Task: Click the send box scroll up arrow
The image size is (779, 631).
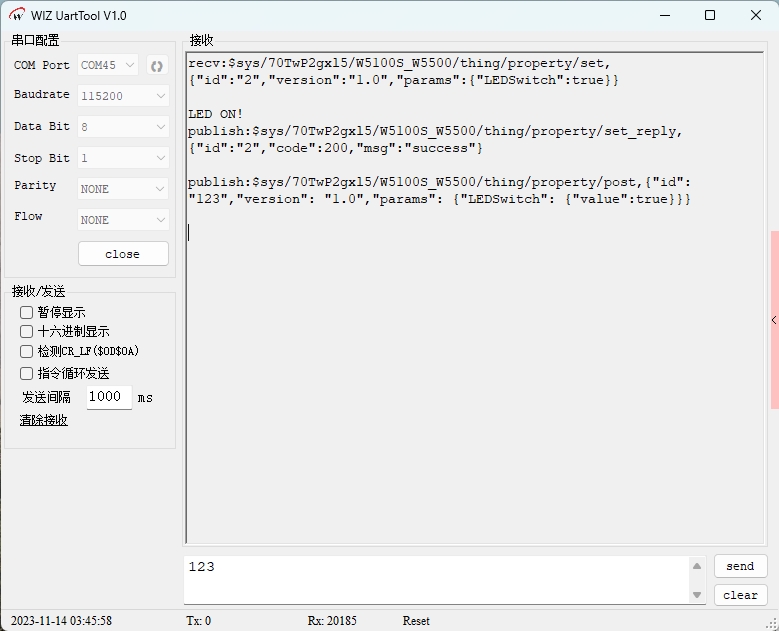Action: [x=697, y=567]
